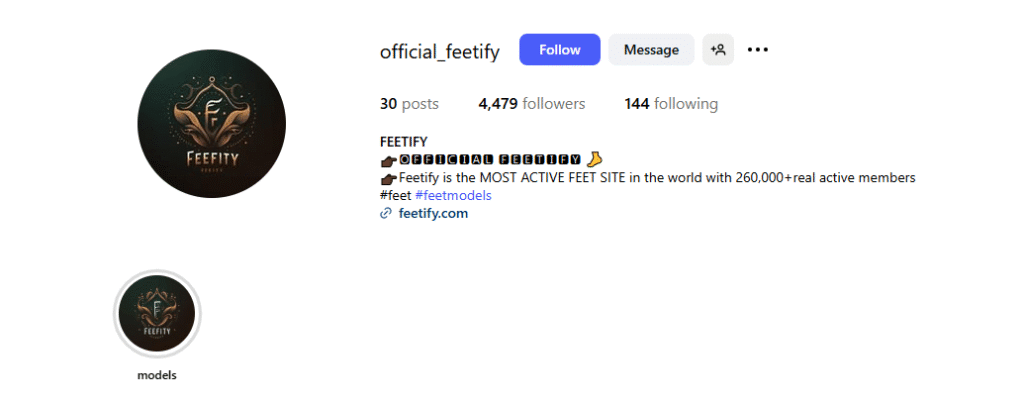
Task: Open the #feetmodels hashtag link
Action: 453,195
